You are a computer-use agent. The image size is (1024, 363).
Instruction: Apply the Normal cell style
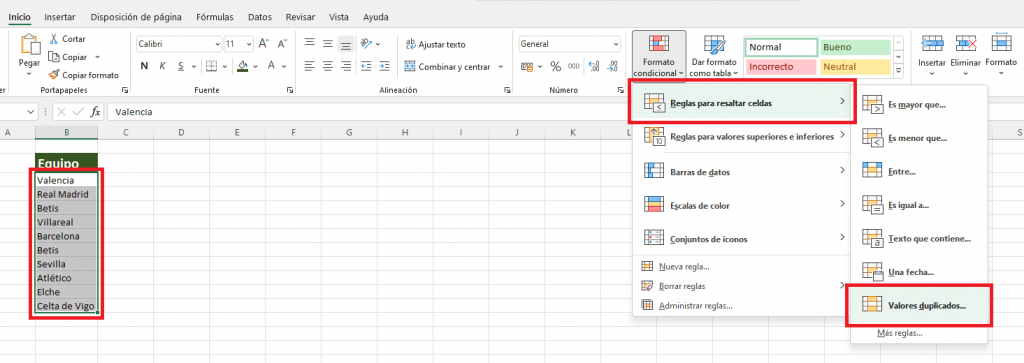click(781, 48)
